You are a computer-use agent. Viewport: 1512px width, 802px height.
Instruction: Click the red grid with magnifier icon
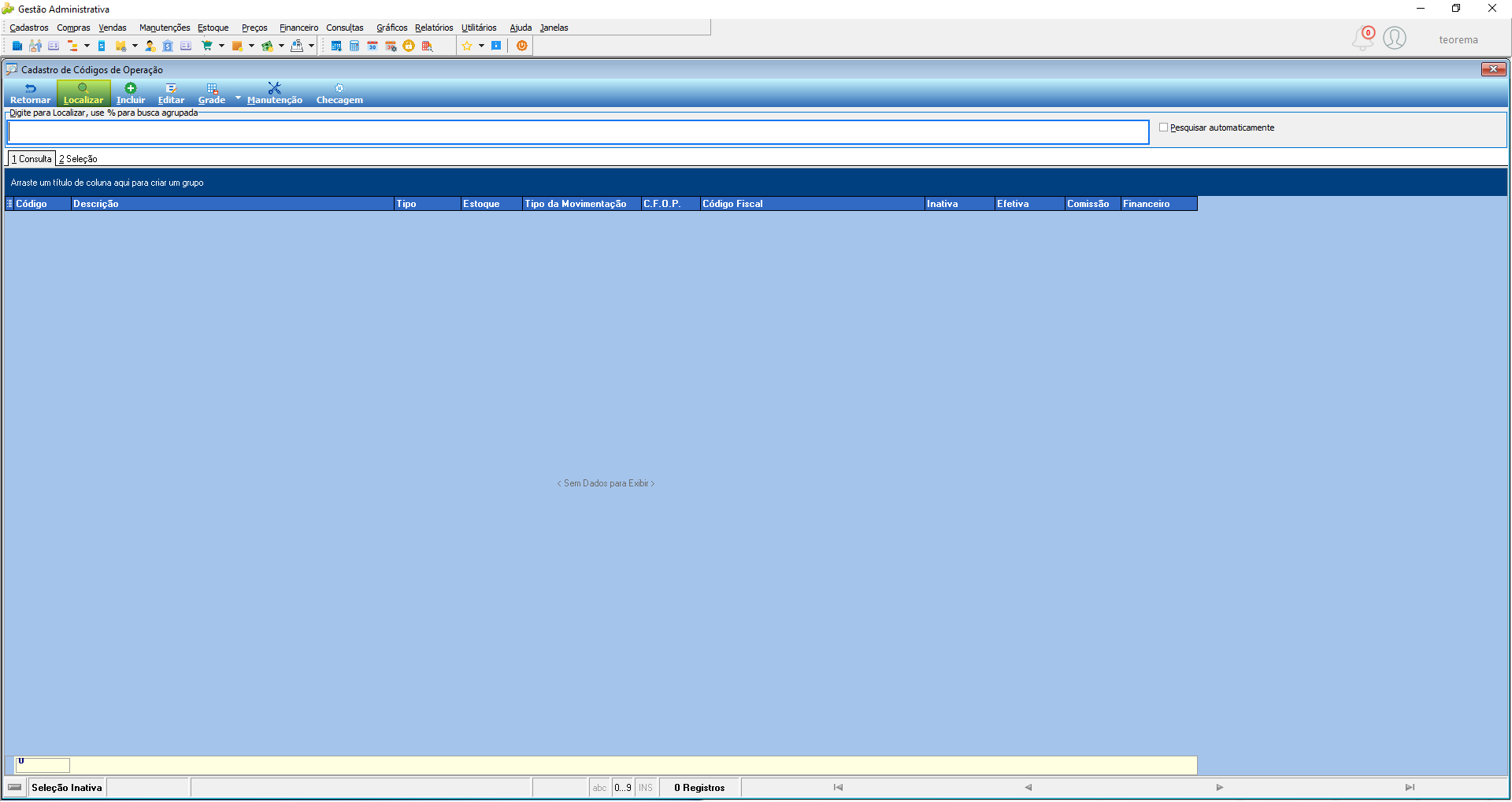(428, 46)
